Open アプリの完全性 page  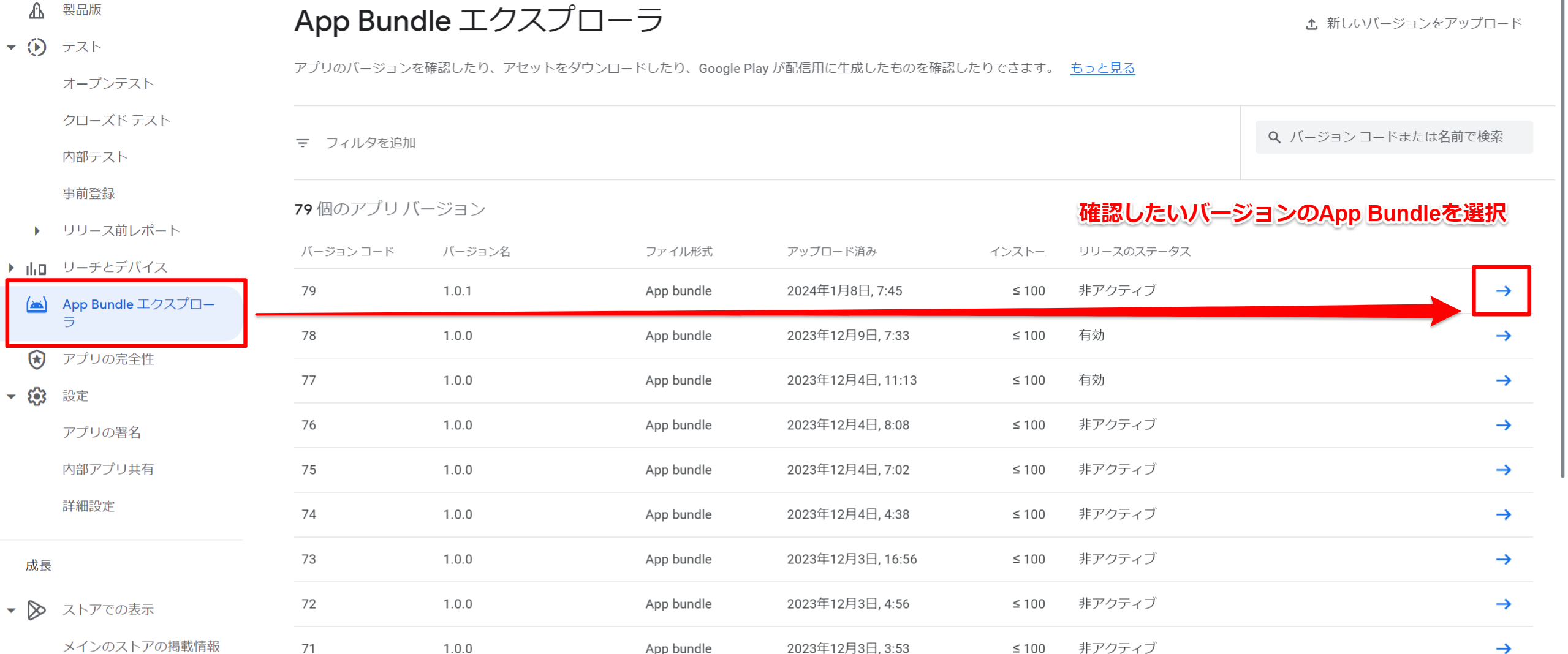tap(108, 359)
